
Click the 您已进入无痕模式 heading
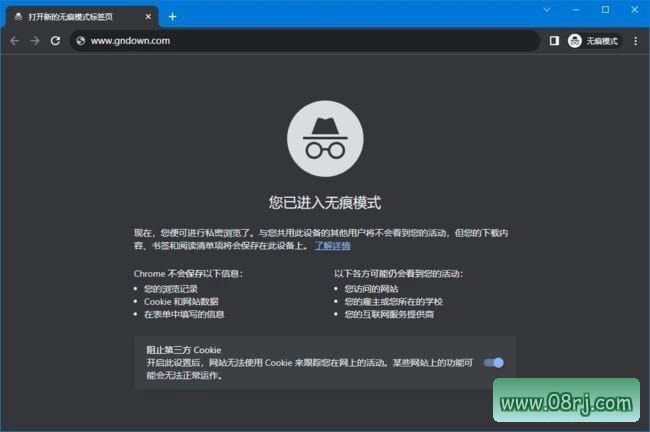pos(325,203)
